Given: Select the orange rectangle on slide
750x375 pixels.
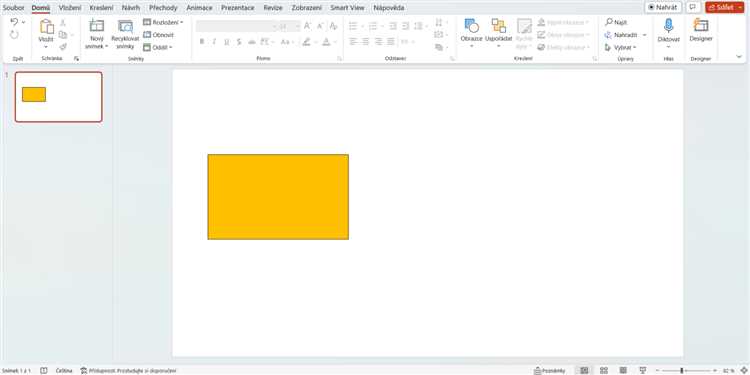Looking at the screenshot, I should click(x=278, y=197).
